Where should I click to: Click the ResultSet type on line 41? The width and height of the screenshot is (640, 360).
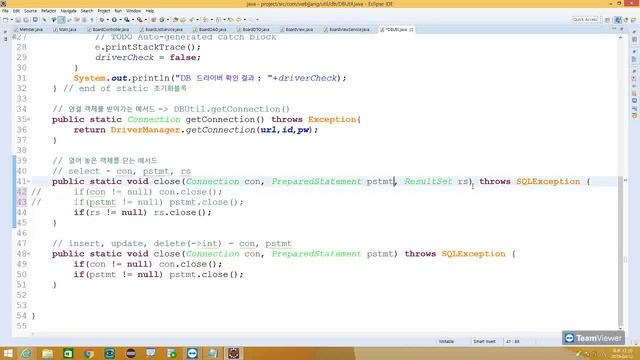pyautogui.click(x=428, y=182)
